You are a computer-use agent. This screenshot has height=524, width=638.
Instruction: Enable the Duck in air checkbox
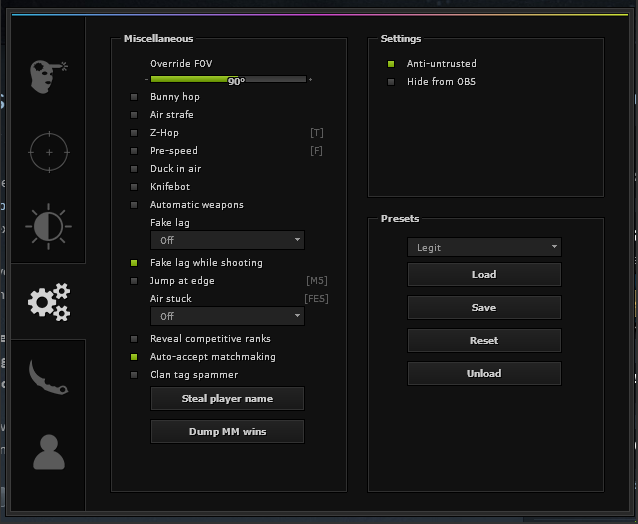tap(134, 169)
